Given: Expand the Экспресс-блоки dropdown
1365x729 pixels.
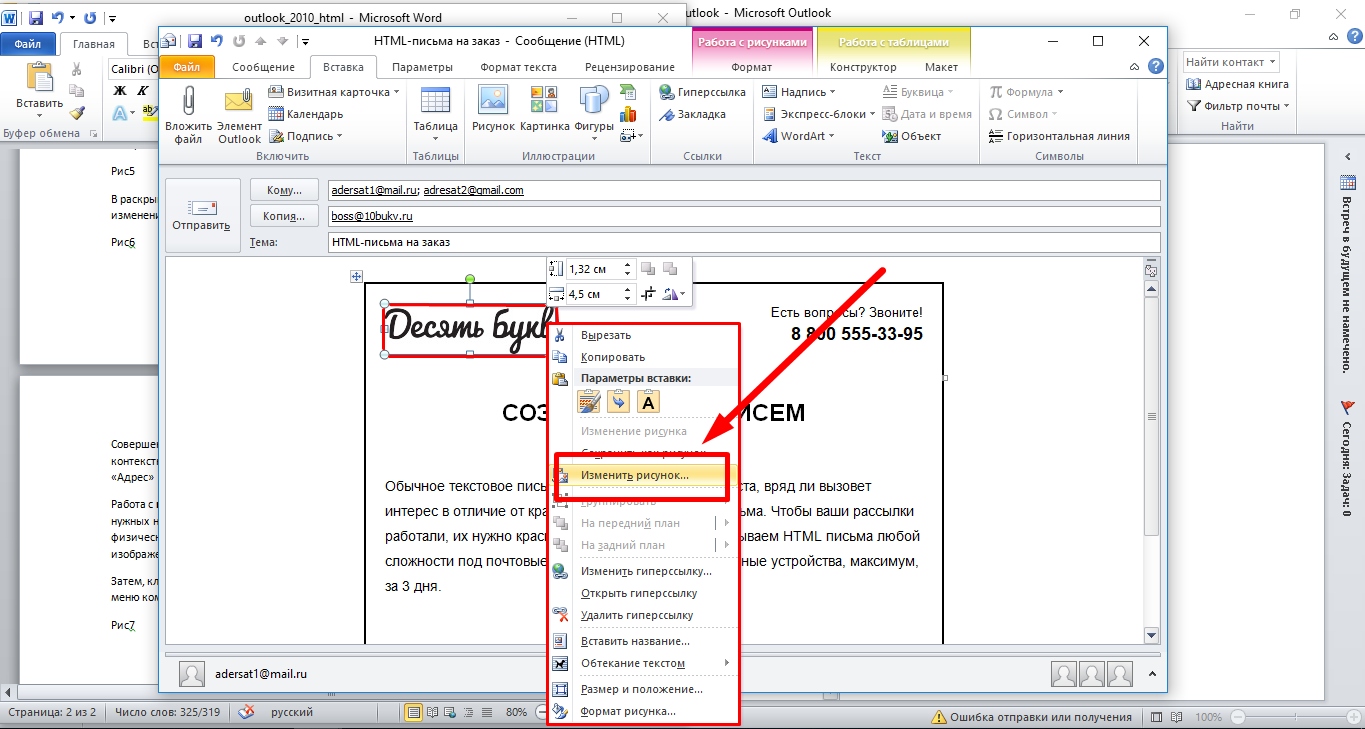Looking at the screenshot, I should pos(872,114).
